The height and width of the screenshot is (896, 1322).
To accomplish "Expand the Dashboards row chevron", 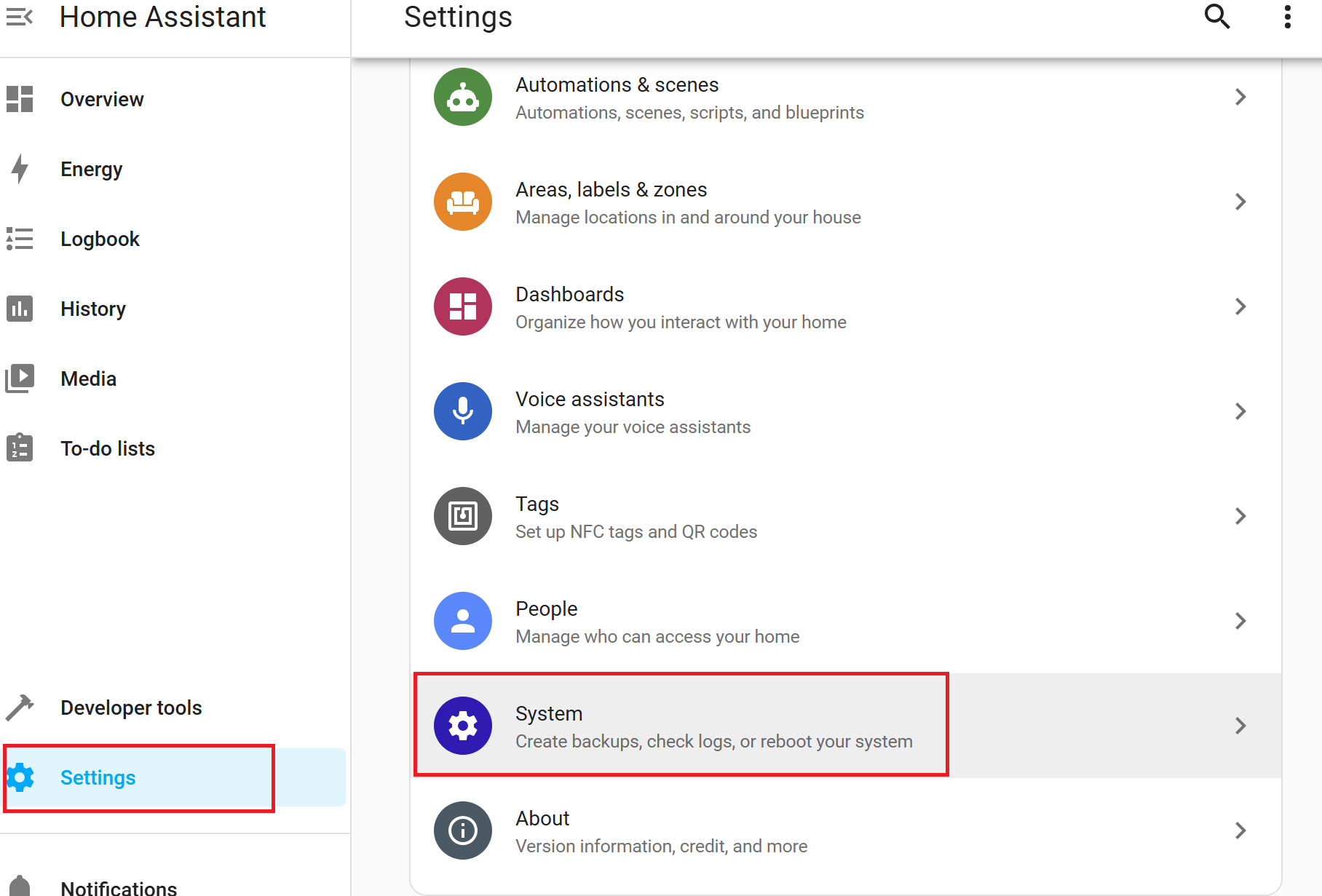I will coord(1240,306).
